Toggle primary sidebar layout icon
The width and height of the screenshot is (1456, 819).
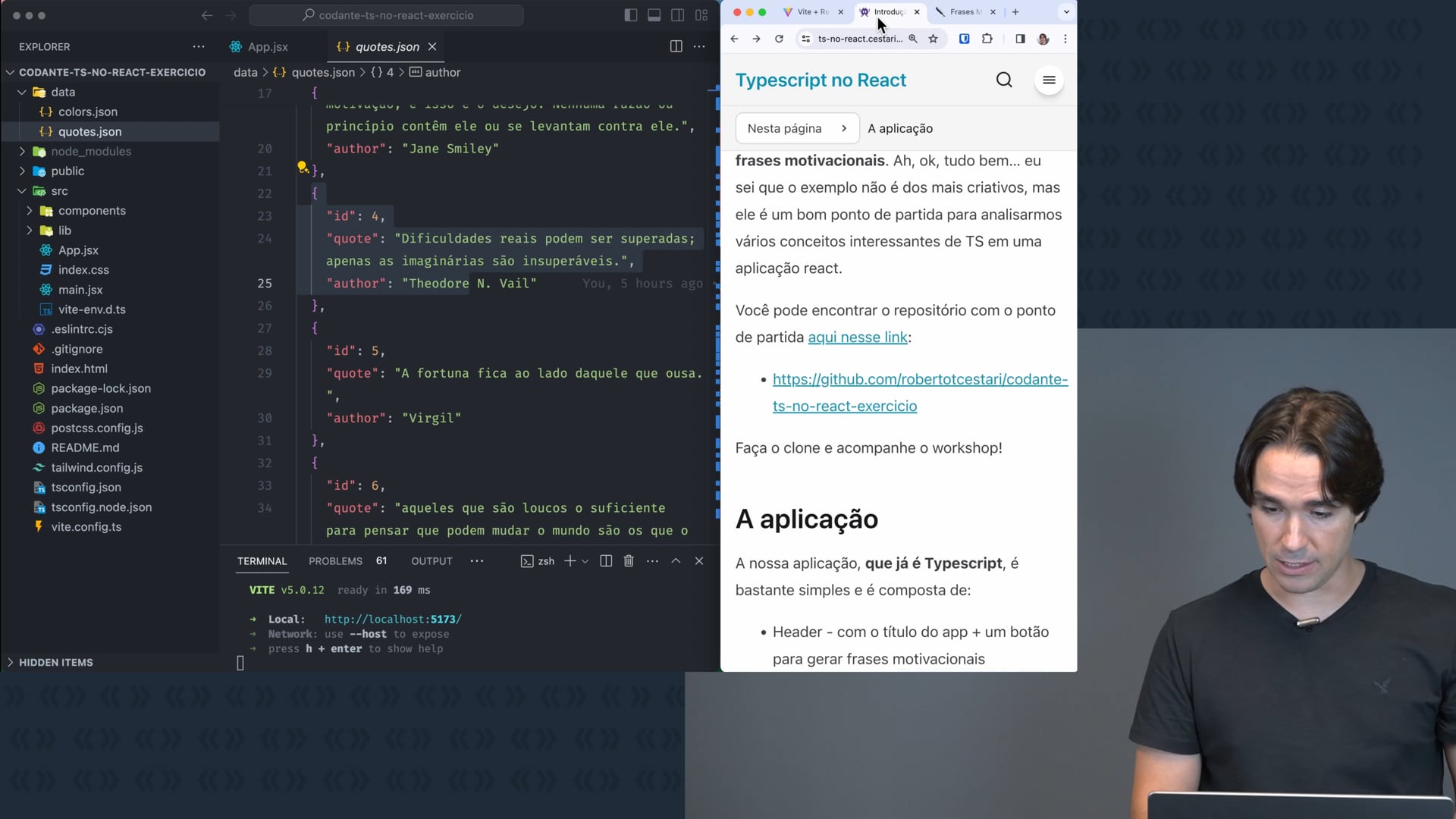point(631,15)
